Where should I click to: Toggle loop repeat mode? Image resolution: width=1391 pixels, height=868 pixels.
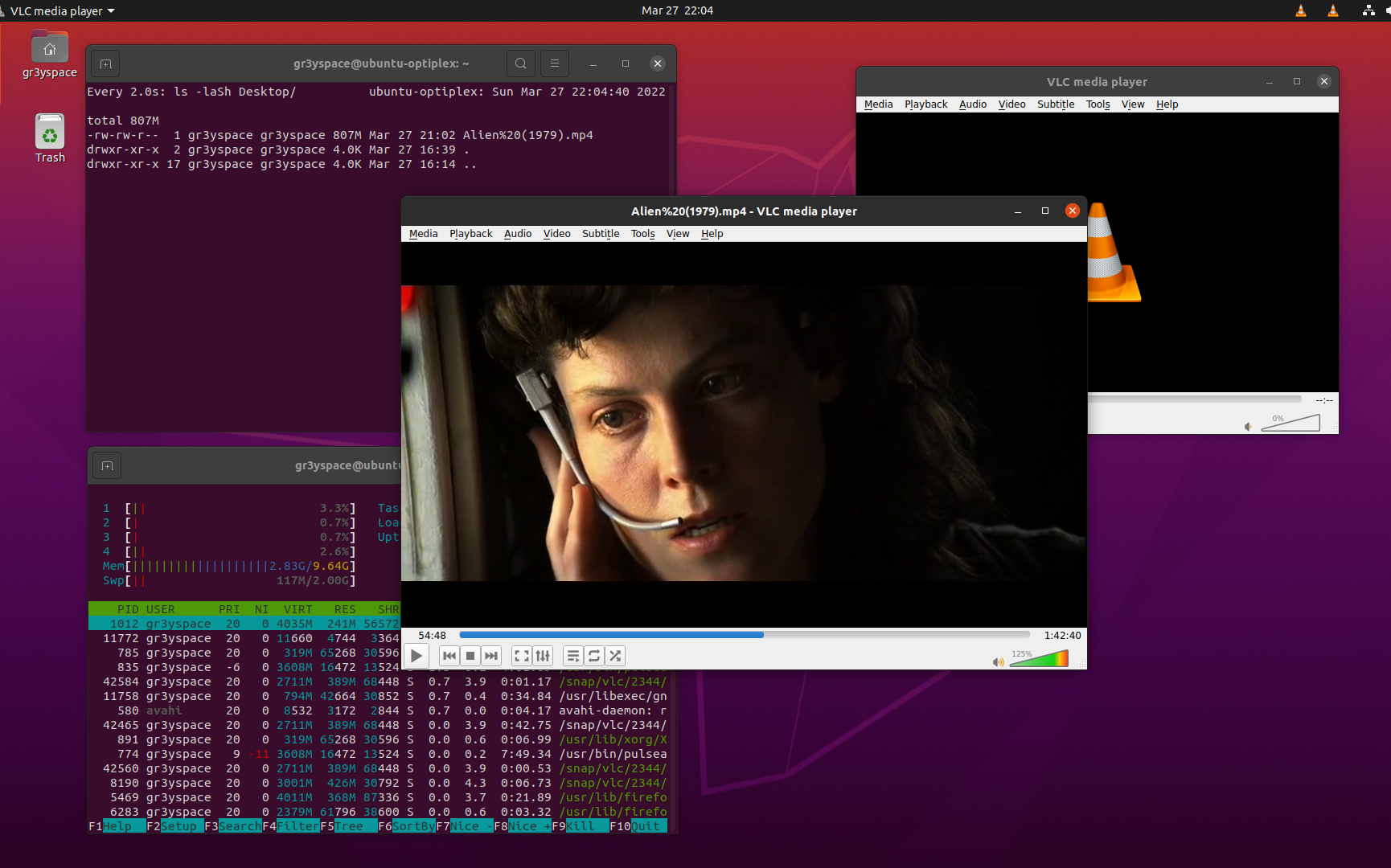[594, 656]
